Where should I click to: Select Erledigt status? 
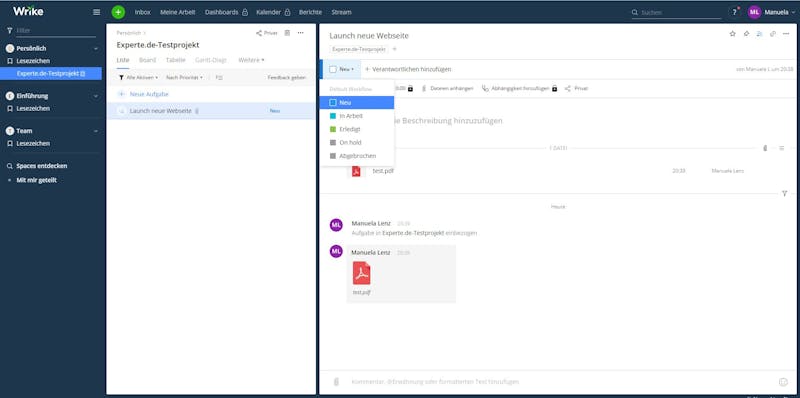pos(357,129)
